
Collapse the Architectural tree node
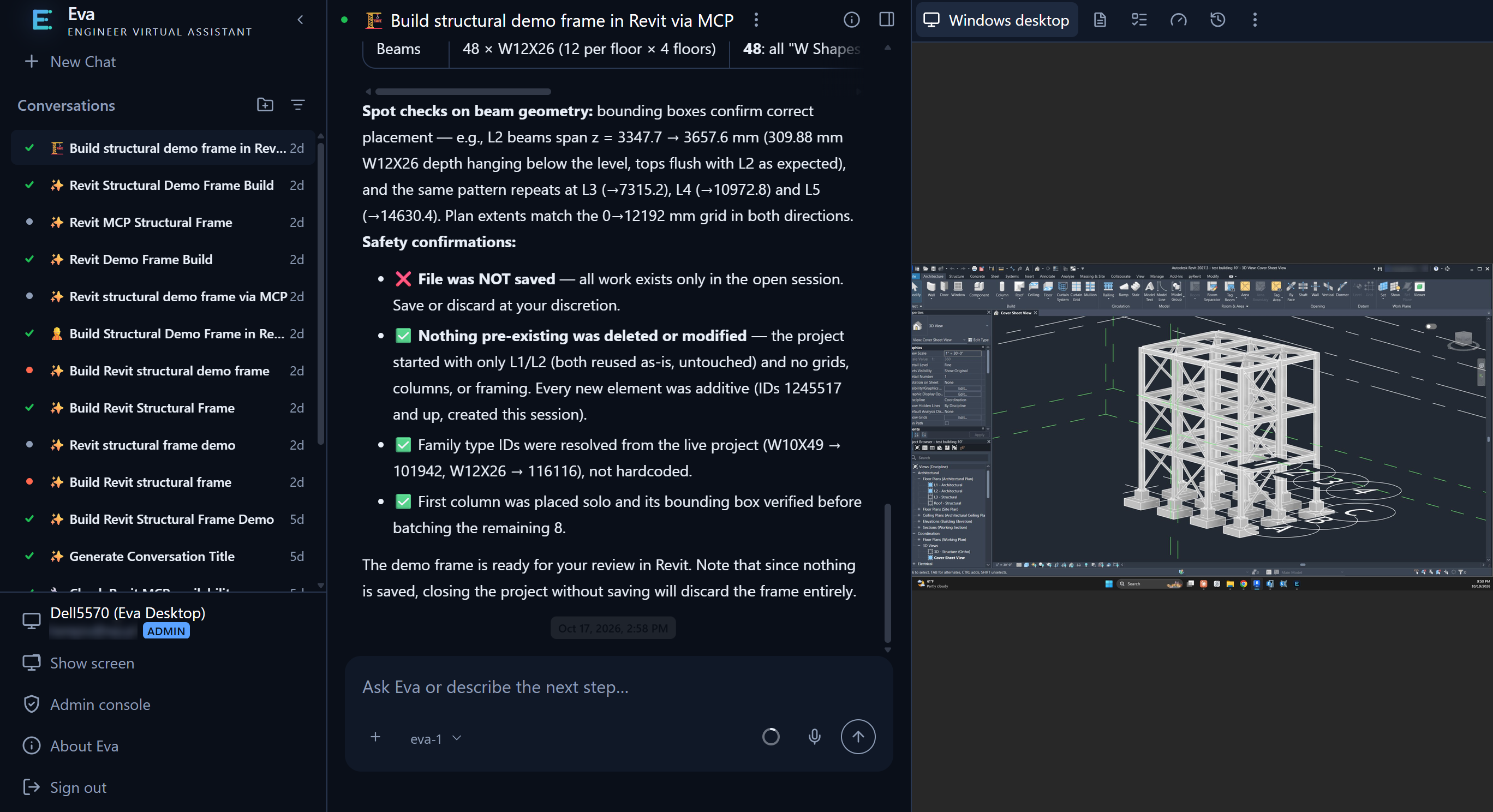915,473
